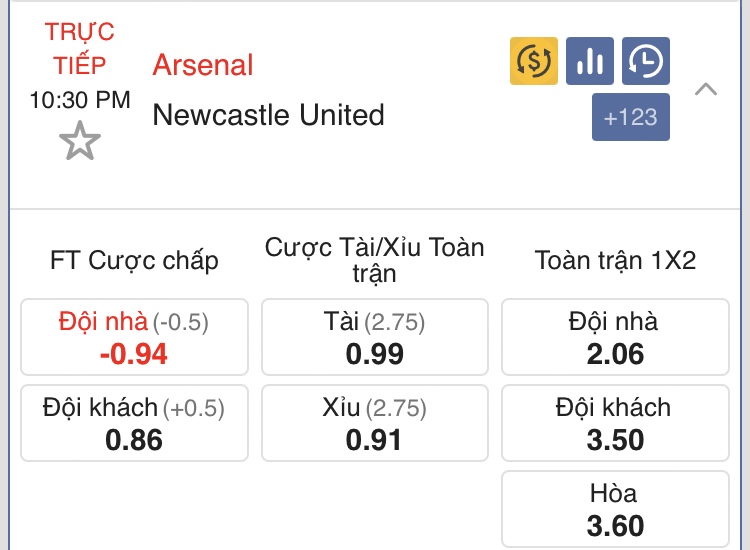Click the Arsenal team name
The width and height of the screenshot is (750, 550).
point(203,65)
